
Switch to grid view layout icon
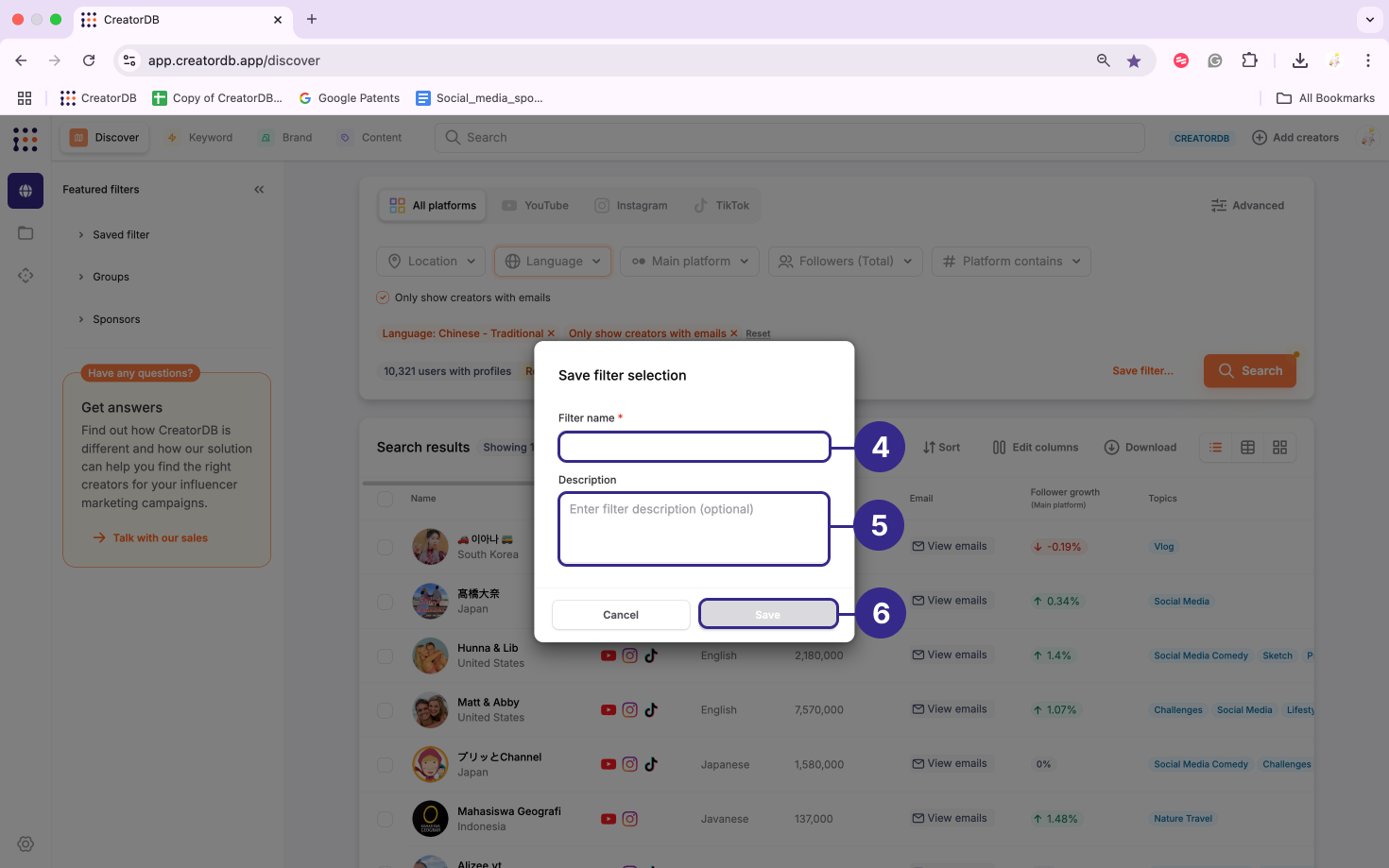pyautogui.click(x=1279, y=448)
